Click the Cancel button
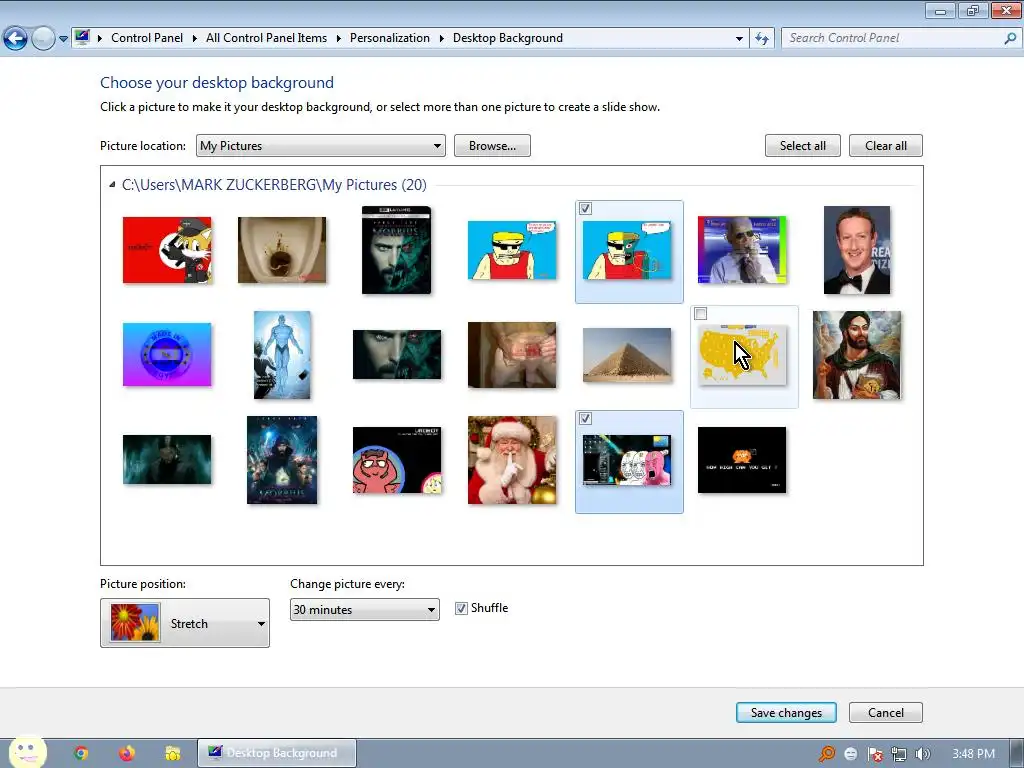The width and height of the screenshot is (1024, 768). click(x=886, y=712)
